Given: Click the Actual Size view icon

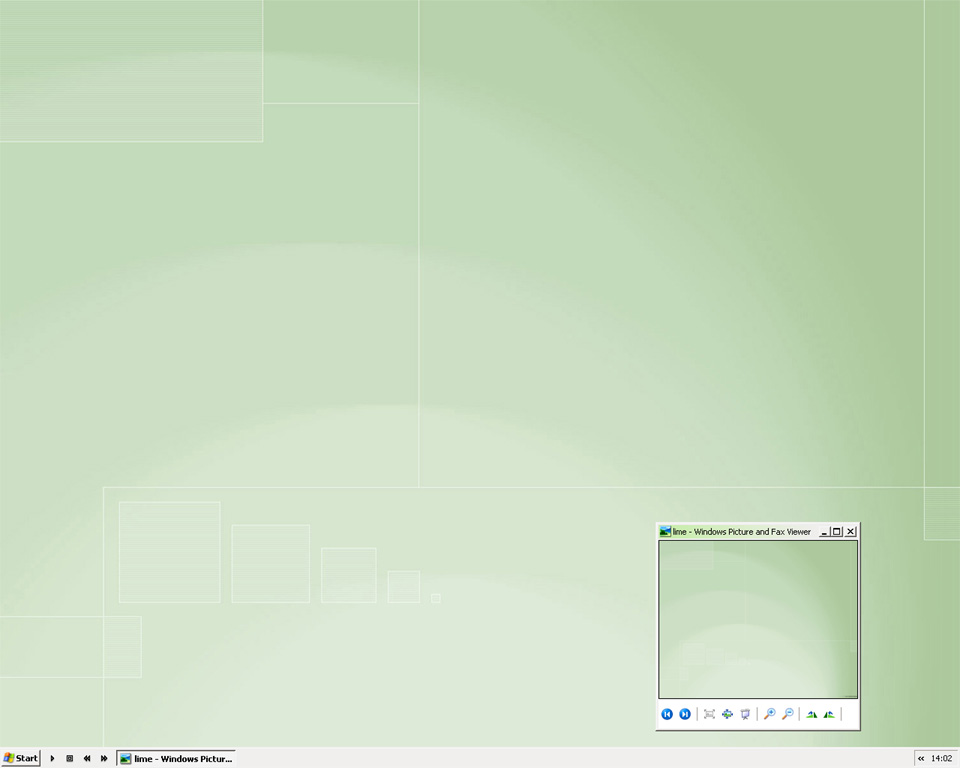Looking at the screenshot, I should coord(727,714).
